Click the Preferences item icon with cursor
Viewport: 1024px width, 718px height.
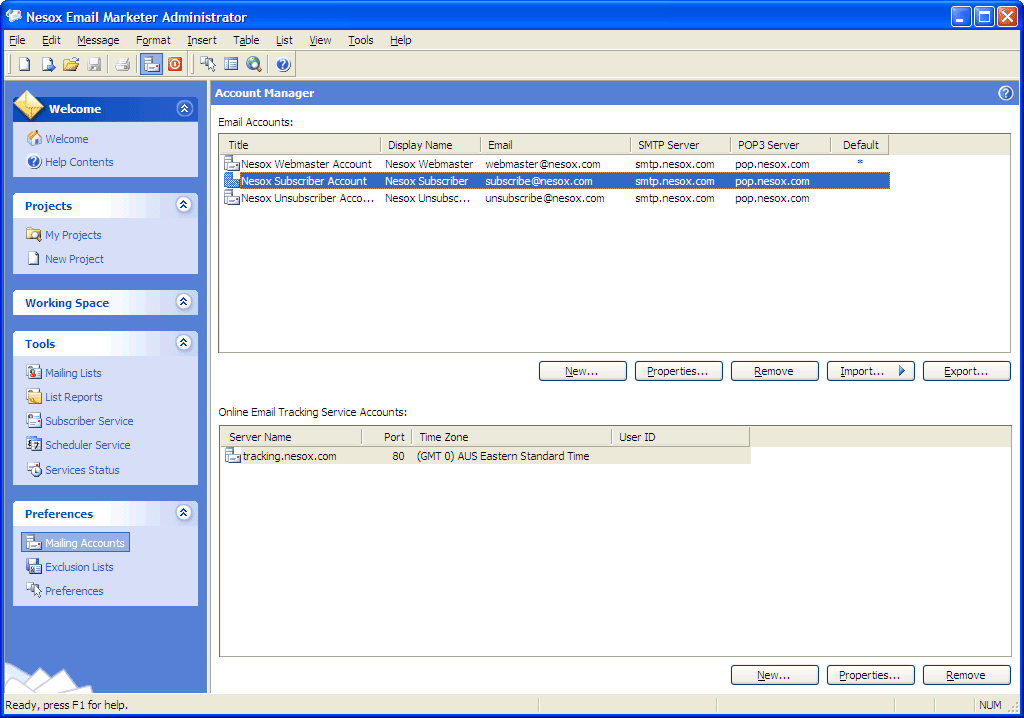(x=34, y=590)
